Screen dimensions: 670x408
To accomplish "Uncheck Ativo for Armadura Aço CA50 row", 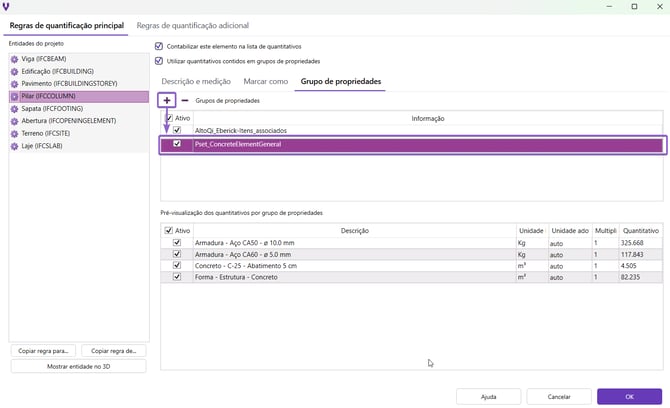I will click(x=177, y=242).
